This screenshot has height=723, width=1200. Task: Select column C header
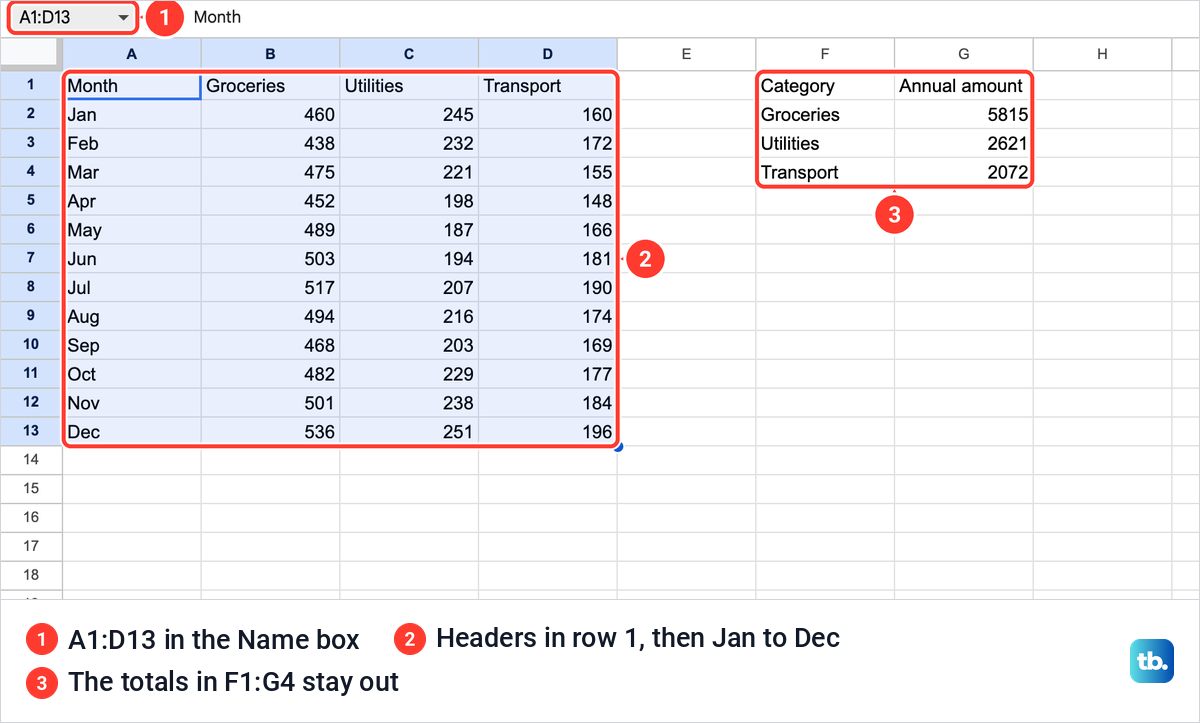[x=409, y=54]
